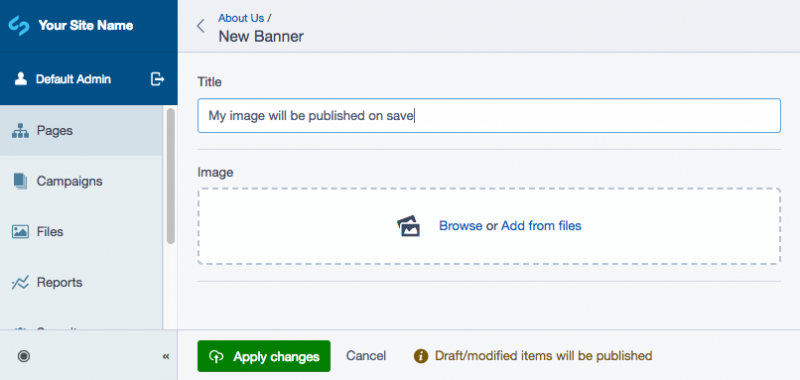The image size is (800, 380).
Task: Click the Silverstripe logo icon
Action: (19, 26)
